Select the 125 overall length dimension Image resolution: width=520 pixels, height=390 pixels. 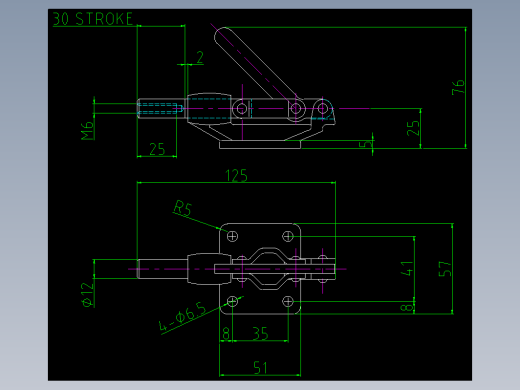tap(236, 175)
